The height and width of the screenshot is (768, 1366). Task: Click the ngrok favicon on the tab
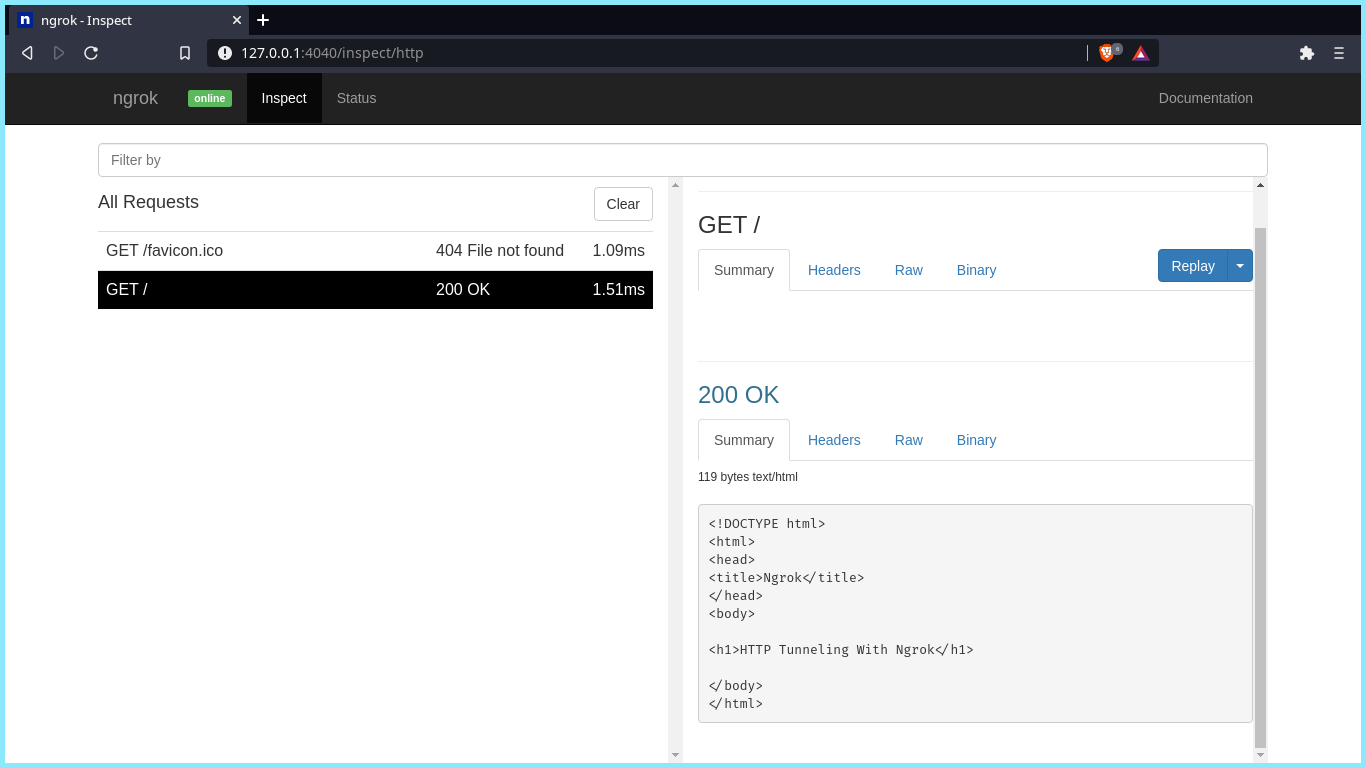(x=25, y=20)
